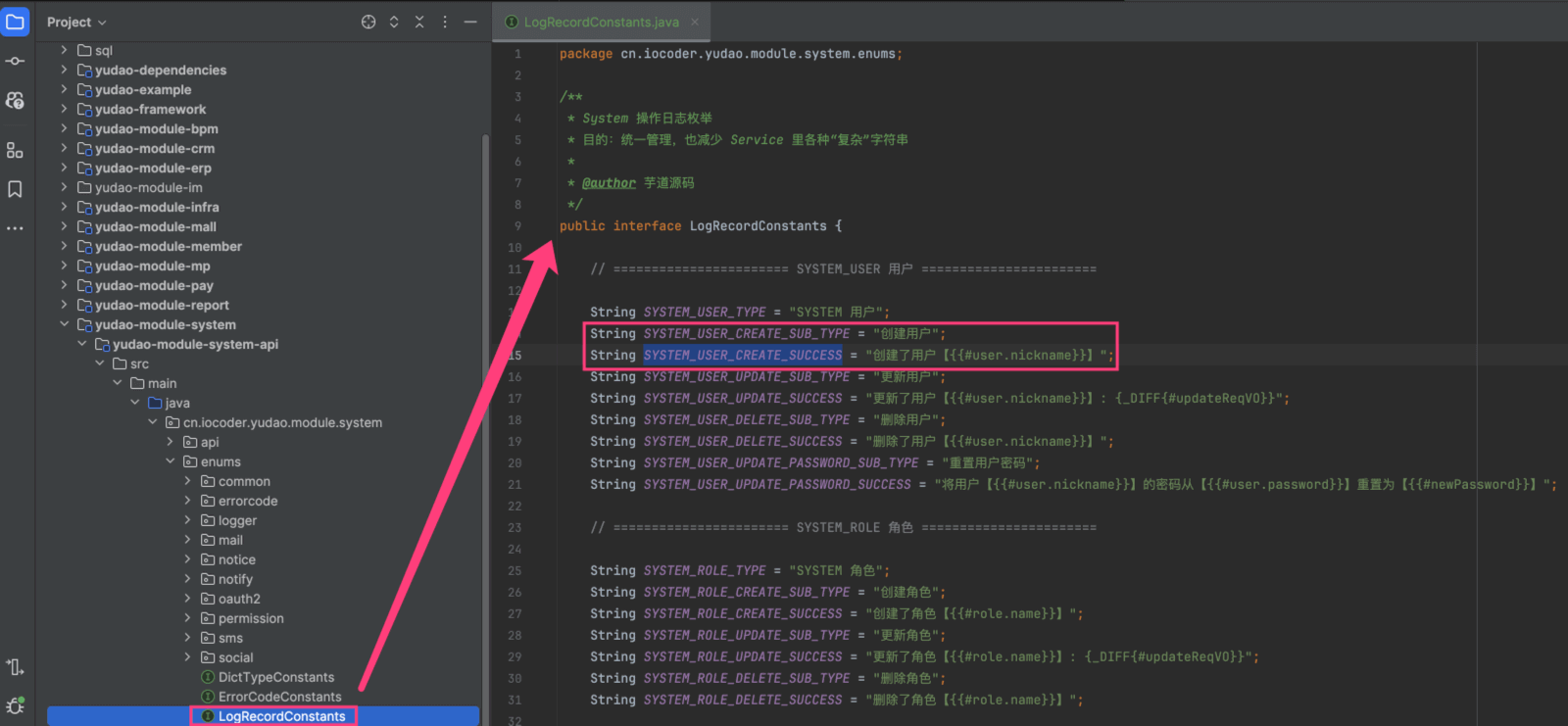This screenshot has width=1568, height=726.
Task: Open the Project tool window icon
Action: click(15, 22)
